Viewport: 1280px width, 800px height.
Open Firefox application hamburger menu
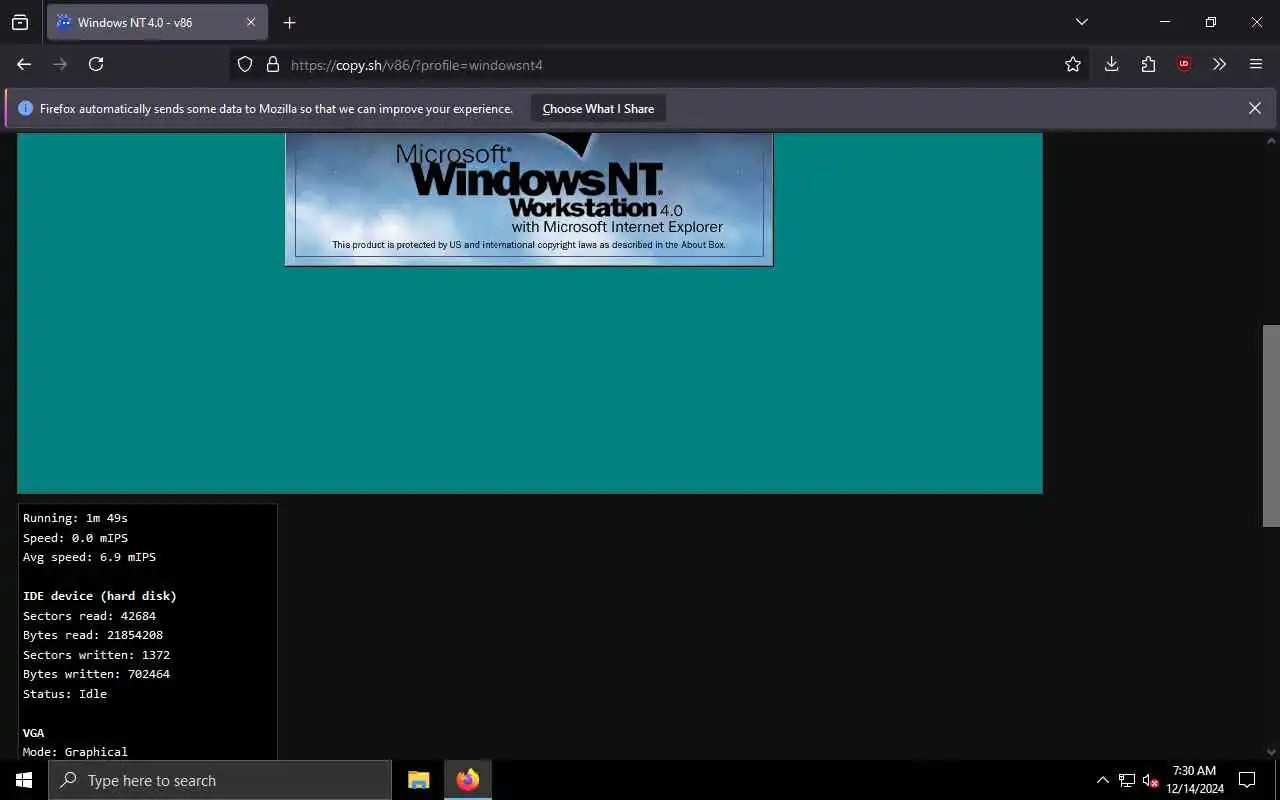coord(1256,64)
